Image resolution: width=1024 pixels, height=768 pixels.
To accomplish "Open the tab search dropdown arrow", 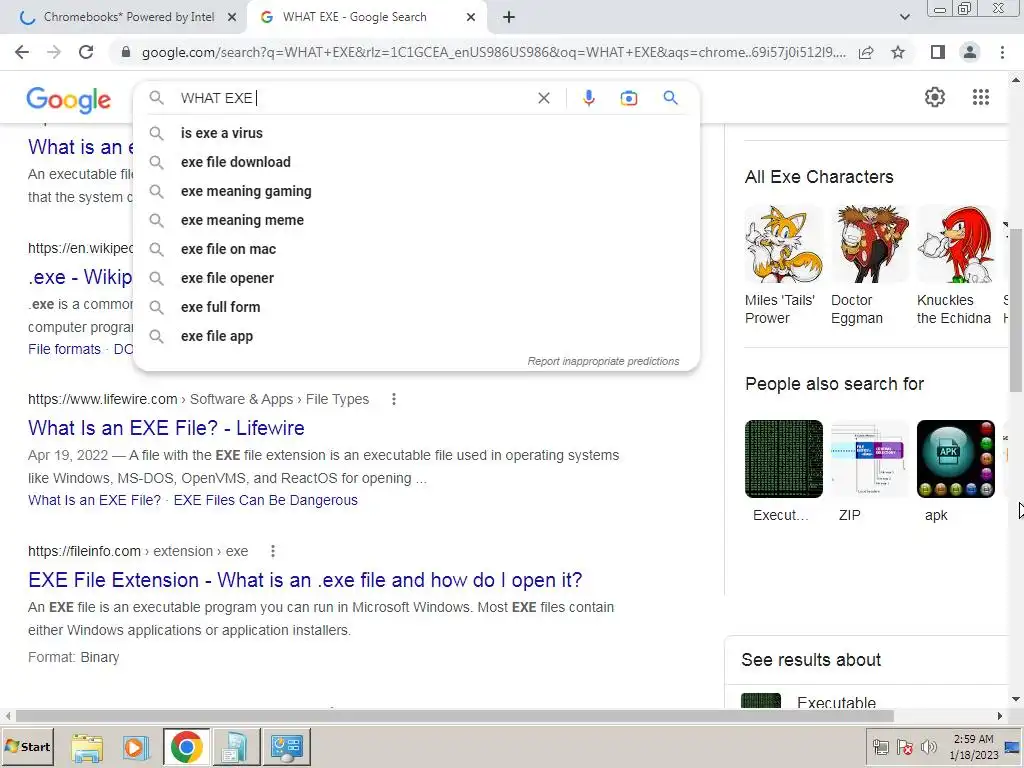I will pyautogui.click(x=904, y=17).
